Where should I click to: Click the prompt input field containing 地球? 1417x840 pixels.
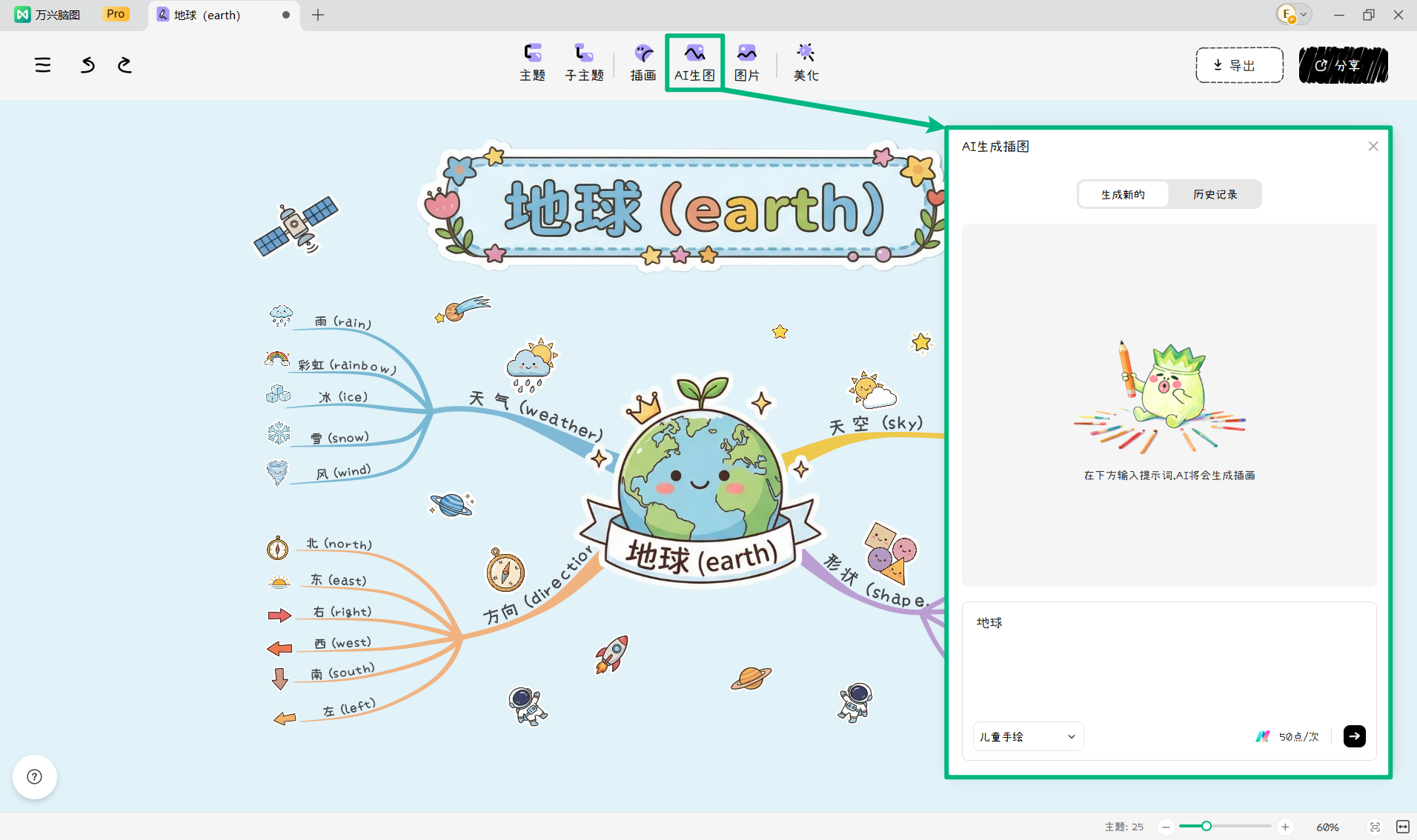pyautogui.click(x=1169, y=659)
